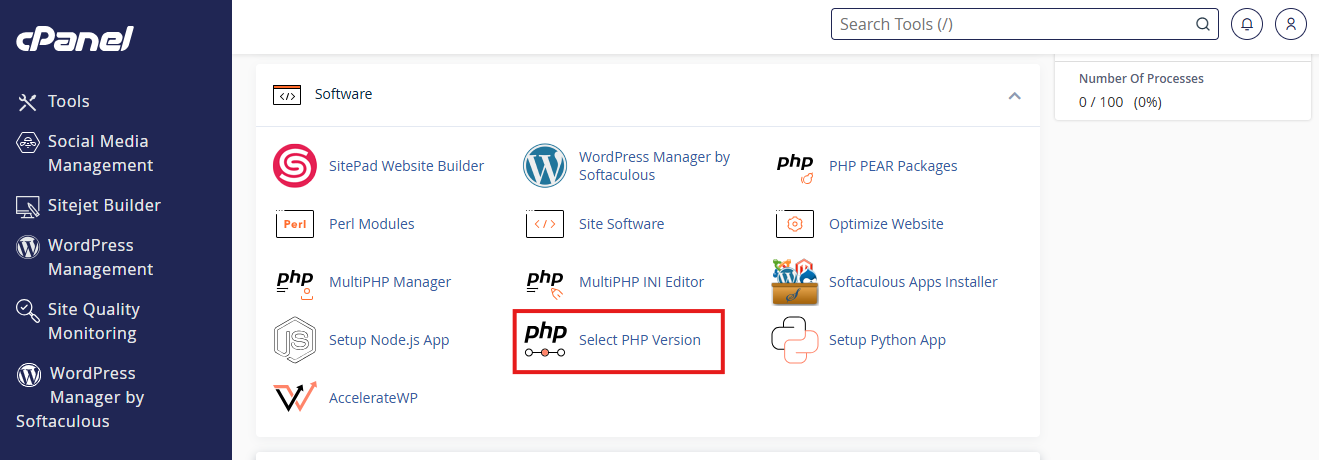Select the Perl Modules icon
Image resolution: width=1319 pixels, height=460 pixels.
point(294,224)
